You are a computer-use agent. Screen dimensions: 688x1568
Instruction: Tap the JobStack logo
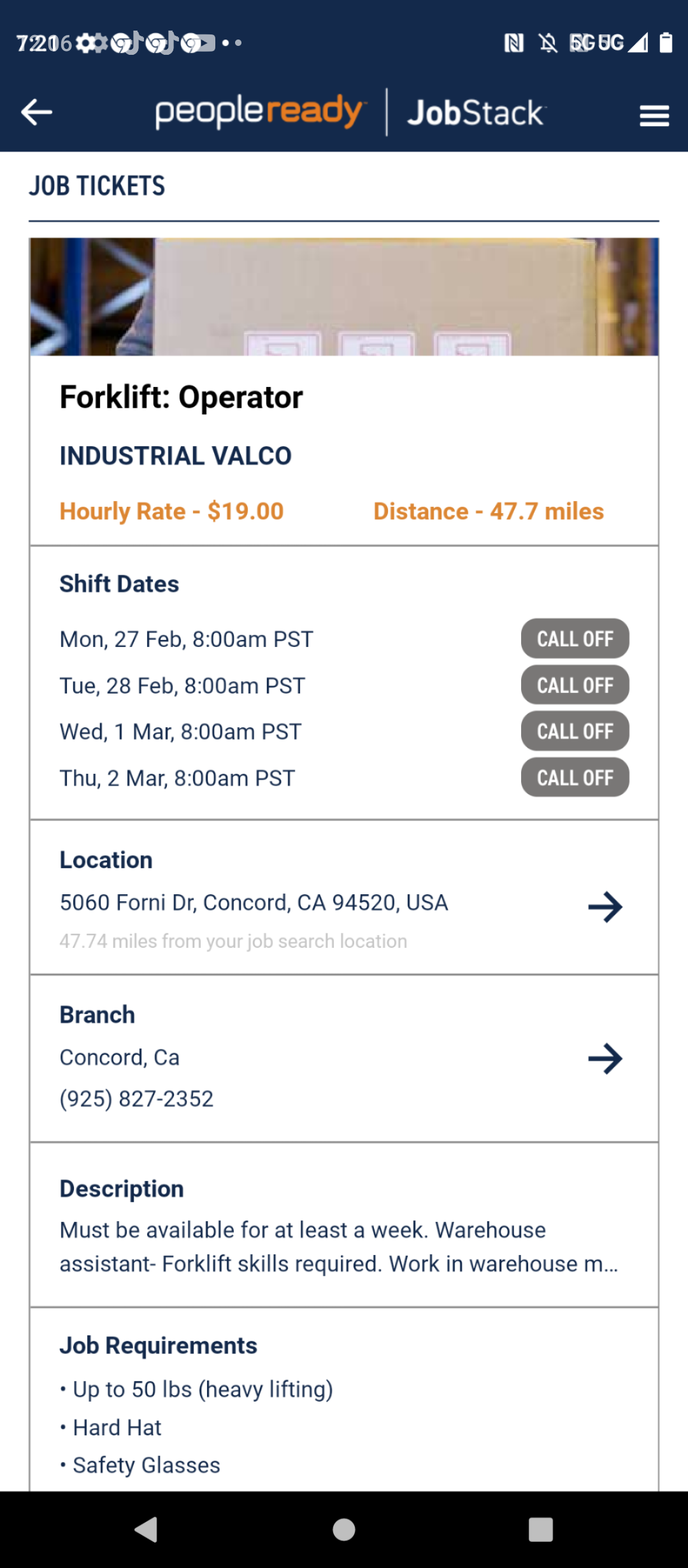tap(476, 113)
